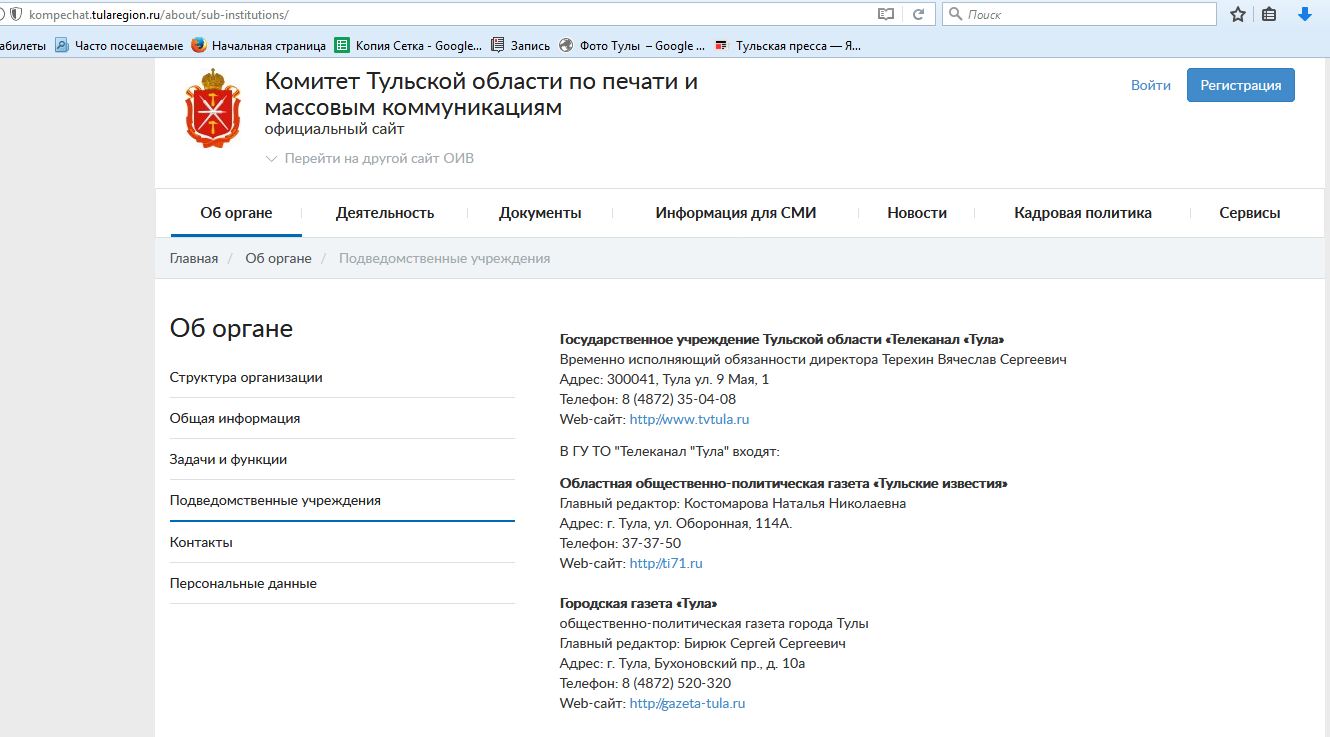1330x737 pixels.
Task: Open the 'Начальная страница' Firefox bookmark
Action: coord(258,45)
